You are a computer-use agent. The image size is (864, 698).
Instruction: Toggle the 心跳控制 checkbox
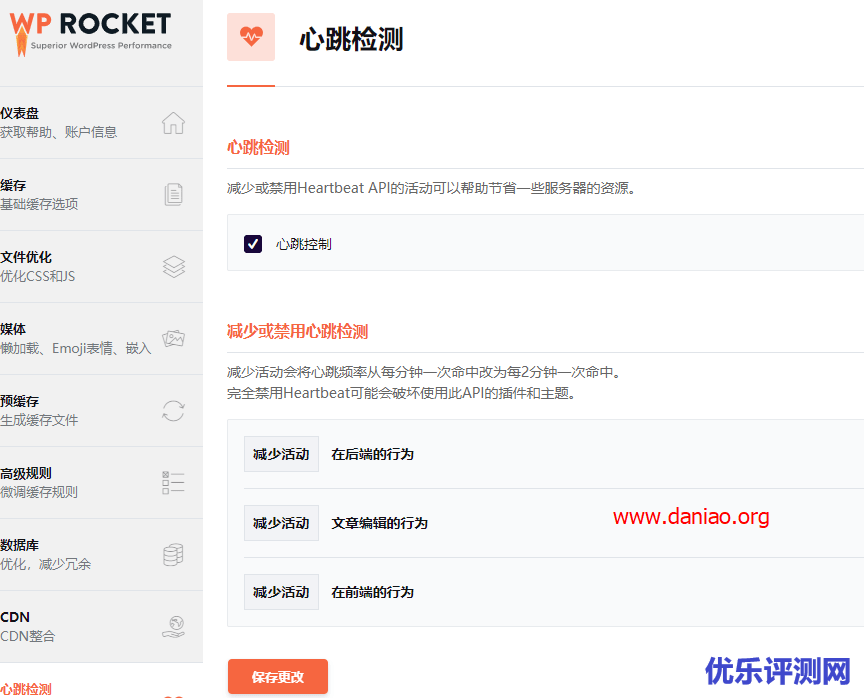coord(253,244)
